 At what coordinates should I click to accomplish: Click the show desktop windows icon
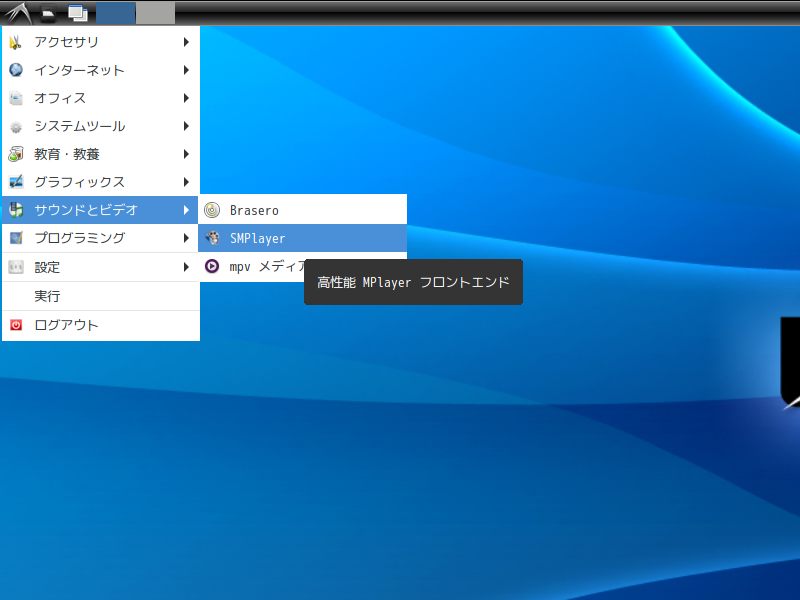pyautogui.click(x=78, y=13)
